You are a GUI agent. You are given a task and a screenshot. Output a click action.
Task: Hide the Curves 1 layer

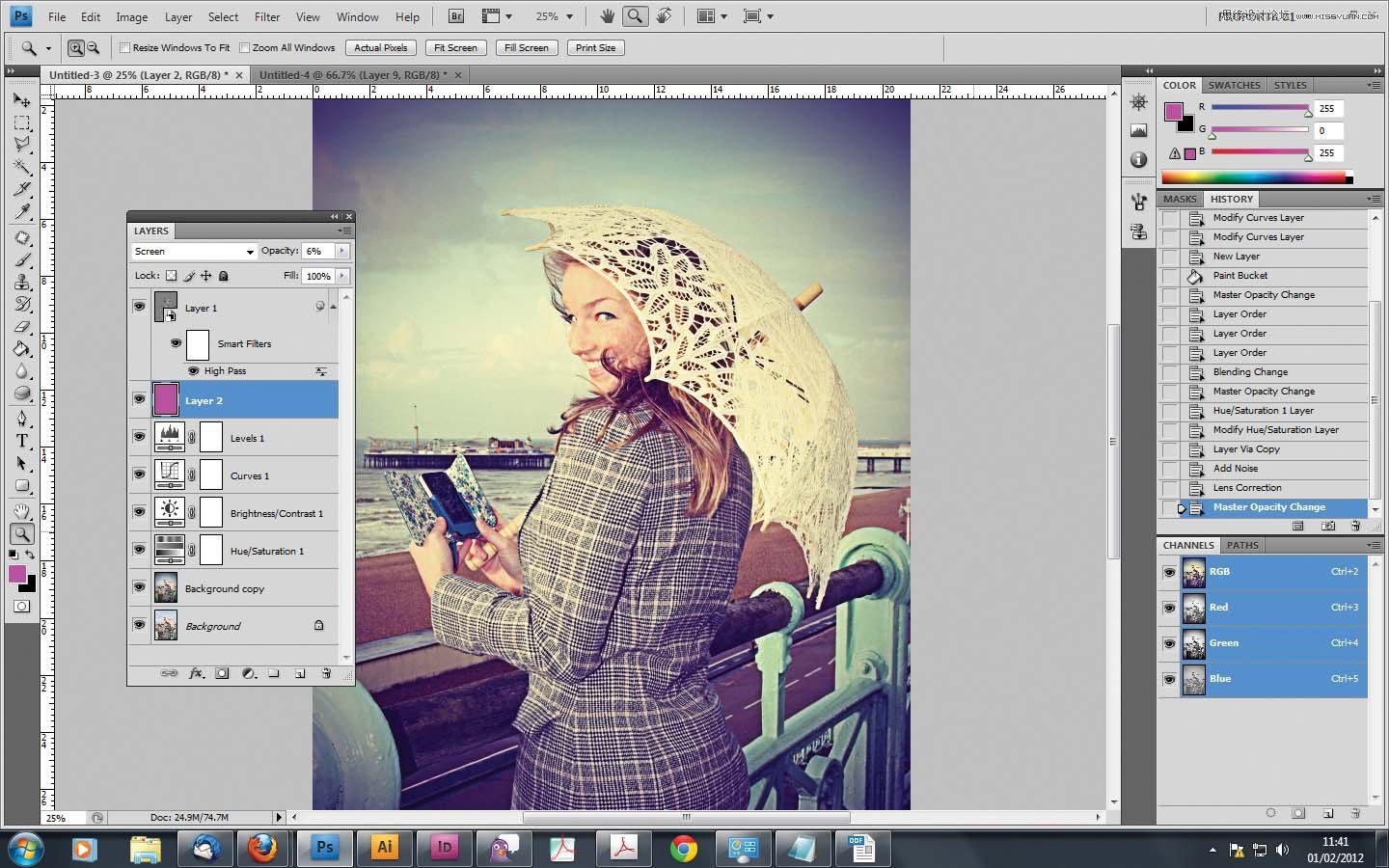pos(139,475)
